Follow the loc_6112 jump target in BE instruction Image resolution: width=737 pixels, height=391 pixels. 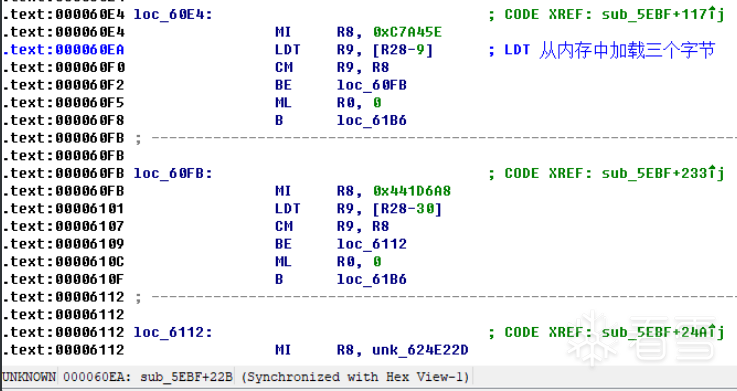[x=372, y=244]
